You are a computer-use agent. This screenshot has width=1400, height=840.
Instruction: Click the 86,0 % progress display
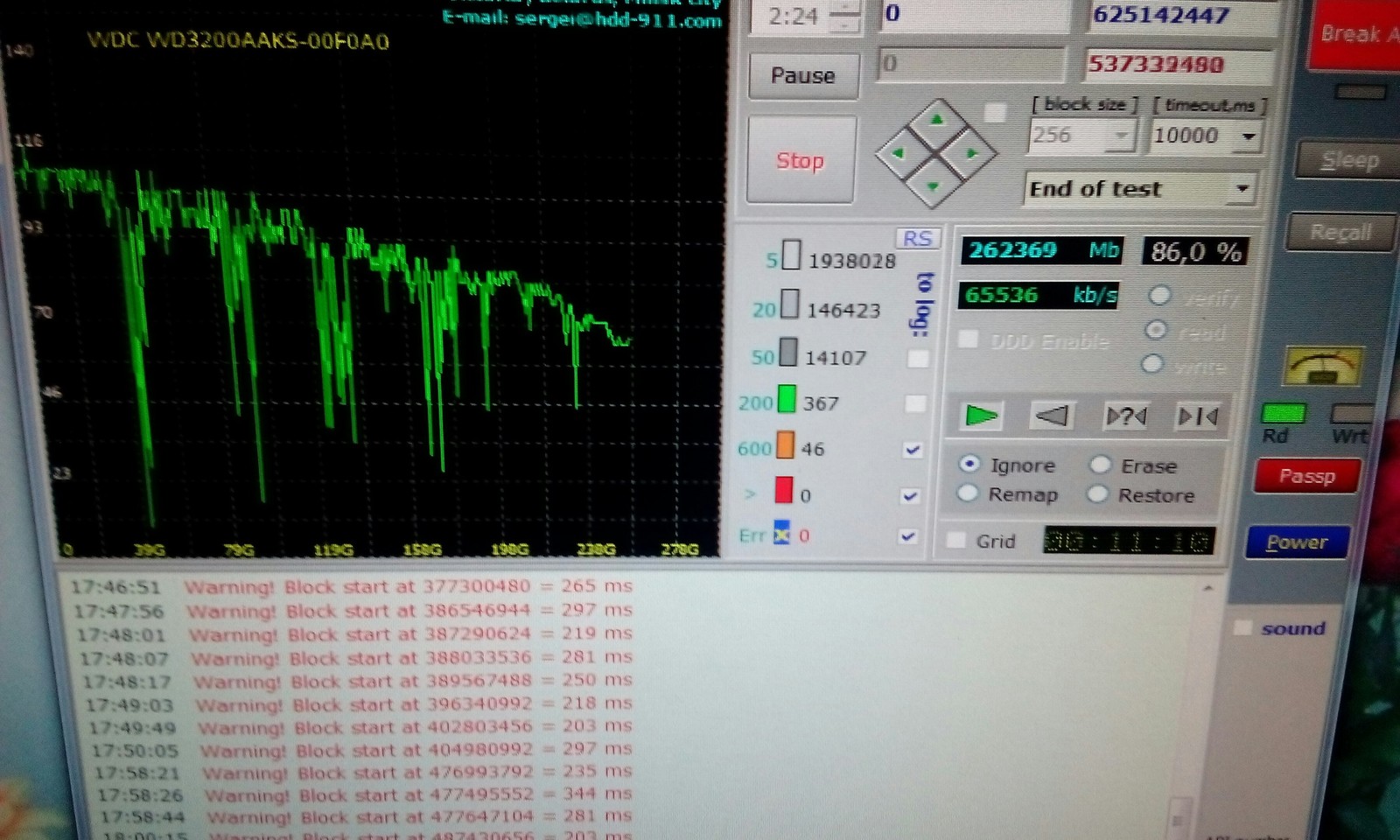click(1195, 253)
